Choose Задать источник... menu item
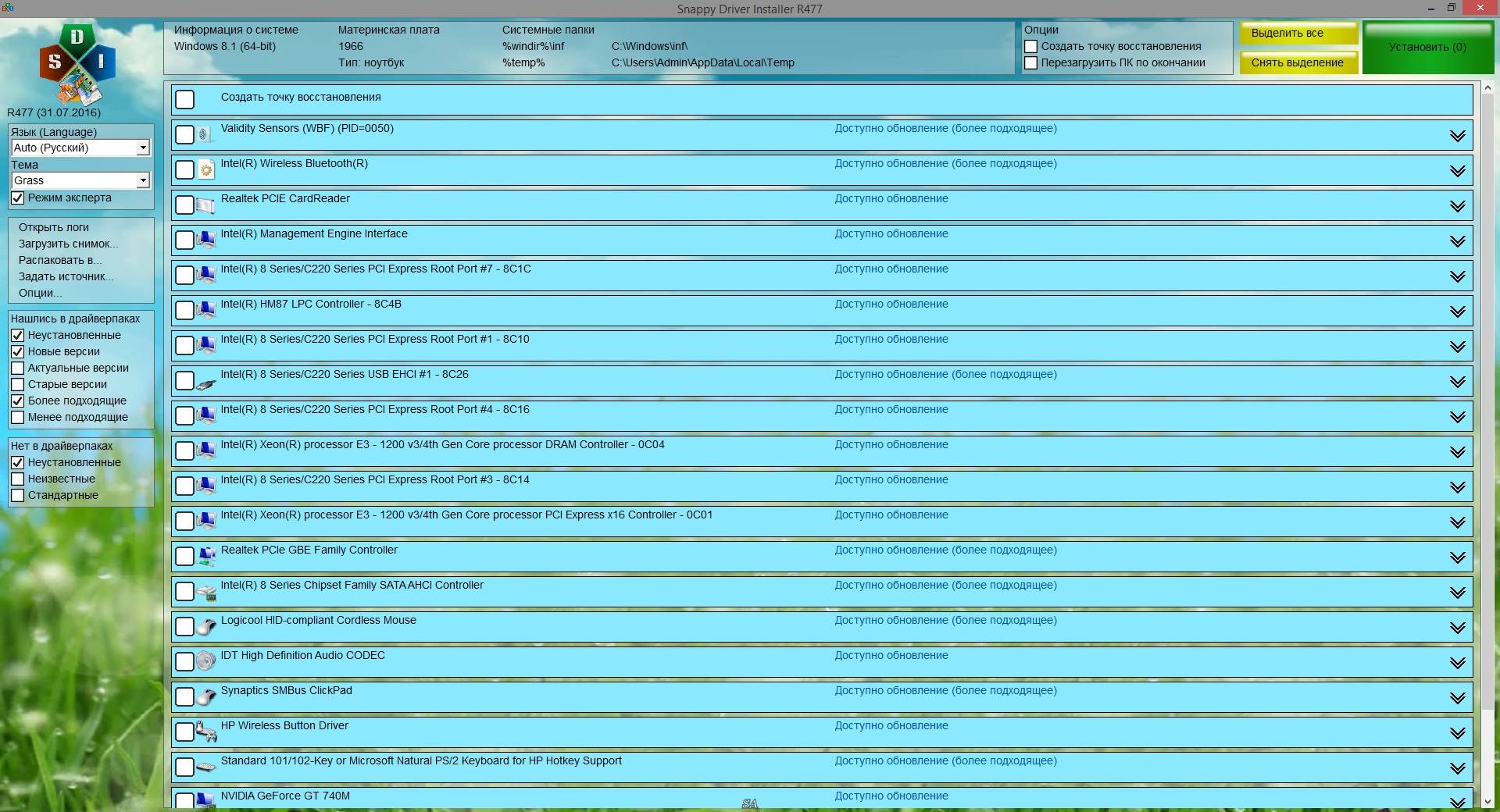 point(66,276)
